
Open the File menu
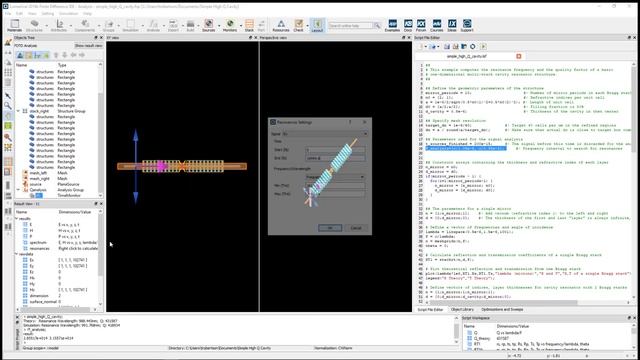click(8, 13)
